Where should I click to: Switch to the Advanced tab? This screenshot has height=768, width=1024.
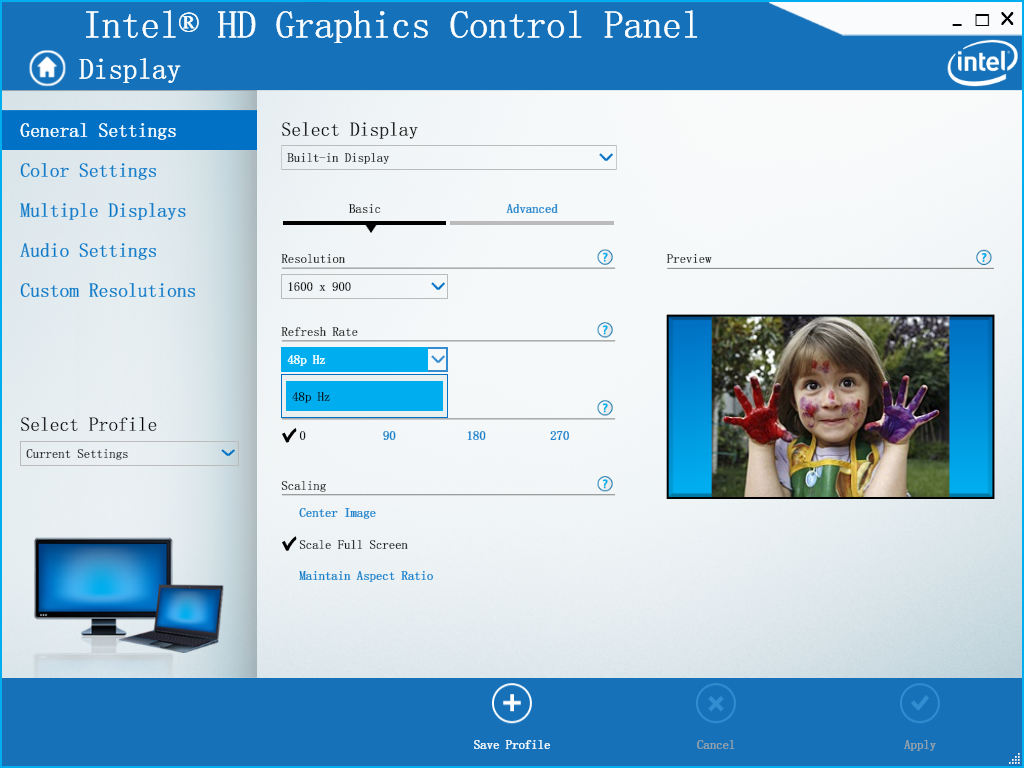click(x=531, y=209)
